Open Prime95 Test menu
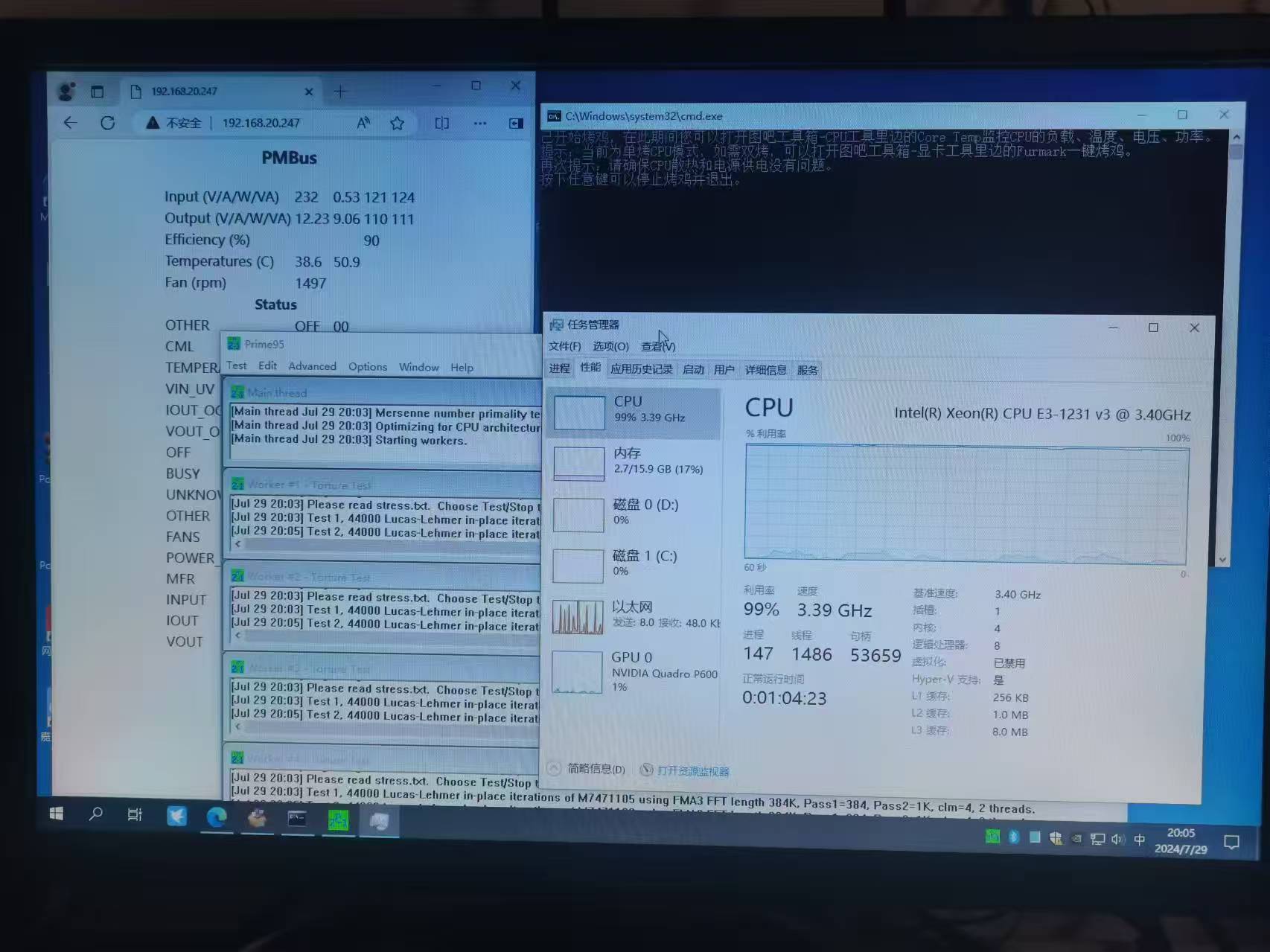 (237, 365)
